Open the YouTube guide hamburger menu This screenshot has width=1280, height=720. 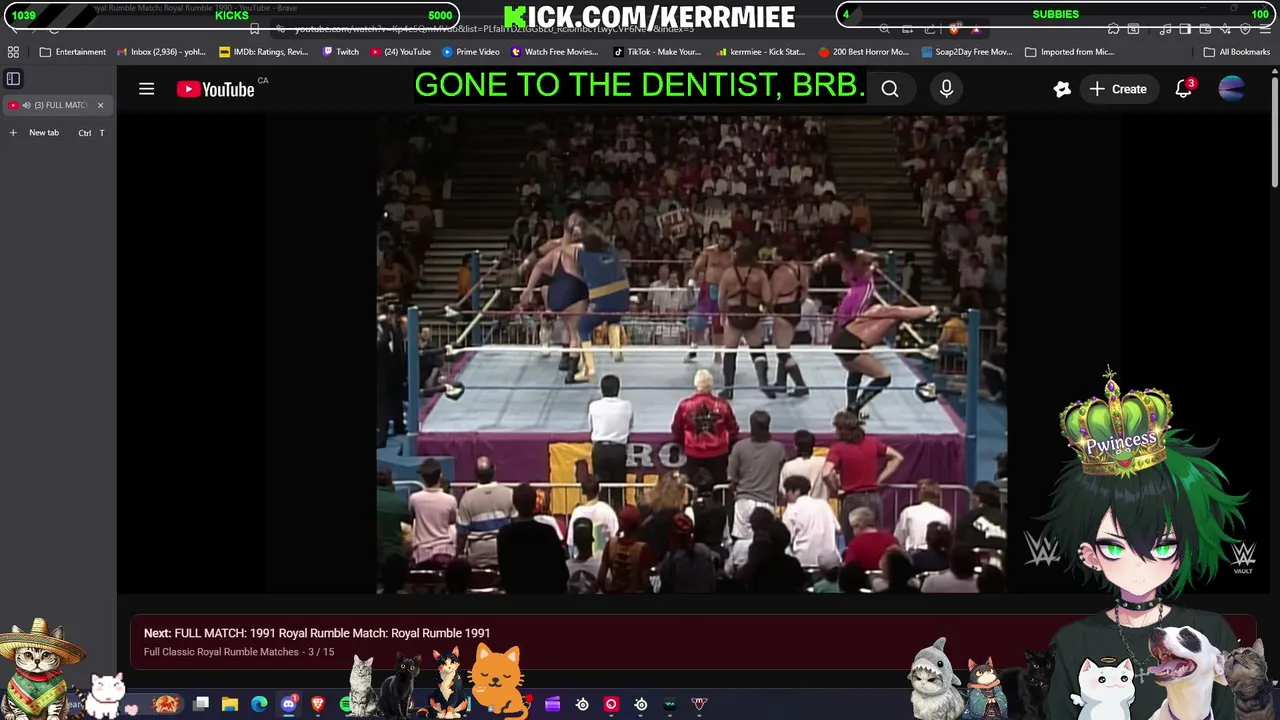click(x=147, y=89)
